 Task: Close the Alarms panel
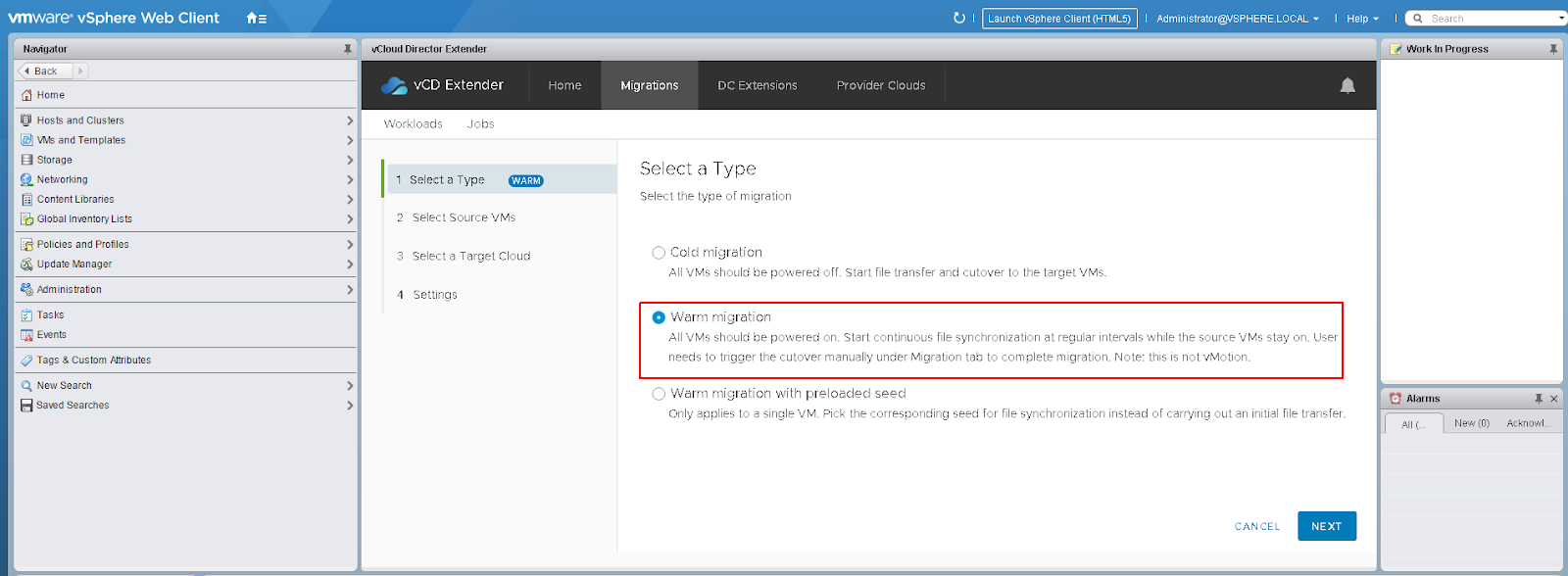[1553, 399]
